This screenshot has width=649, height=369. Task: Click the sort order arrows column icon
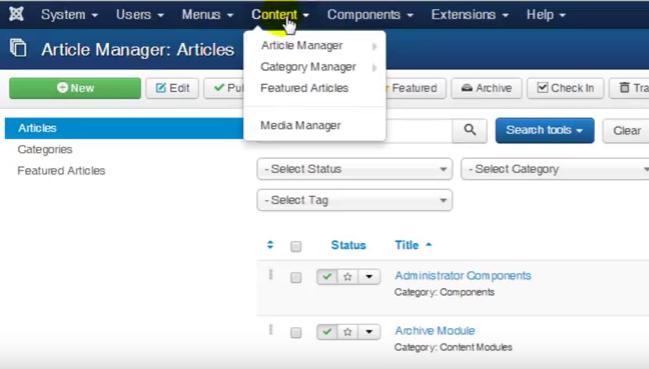(x=270, y=245)
